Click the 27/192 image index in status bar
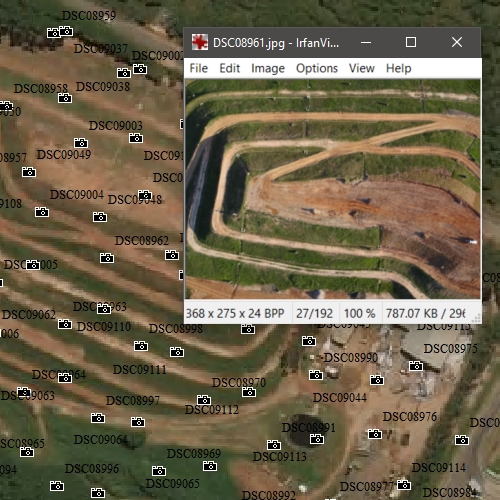Image resolution: width=500 pixels, height=500 pixels. (315, 314)
